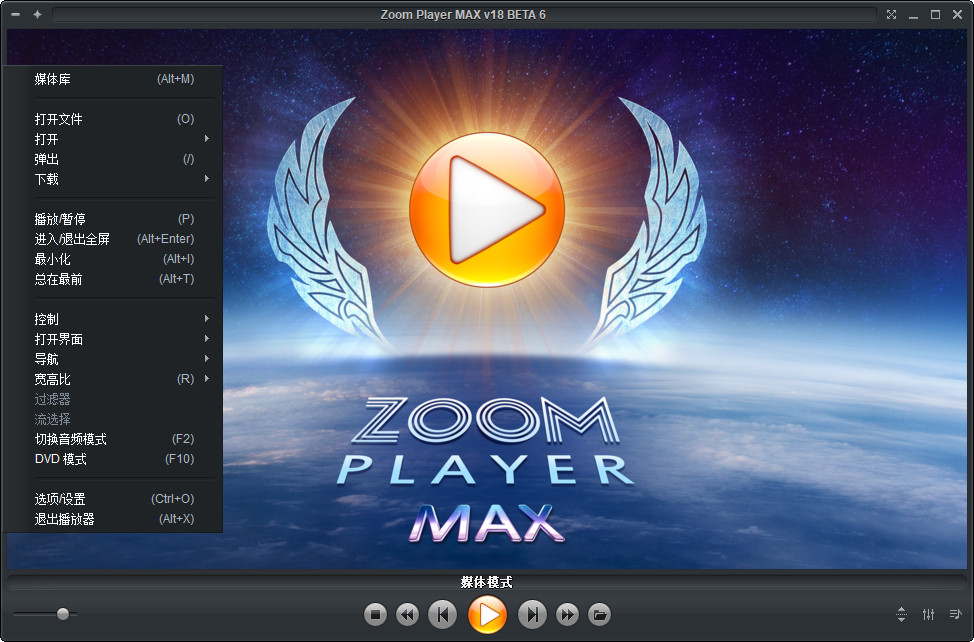Toggle fullscreen icon in title bar
This screenshot has width=974, height=642.
click(x=891, y=14)
